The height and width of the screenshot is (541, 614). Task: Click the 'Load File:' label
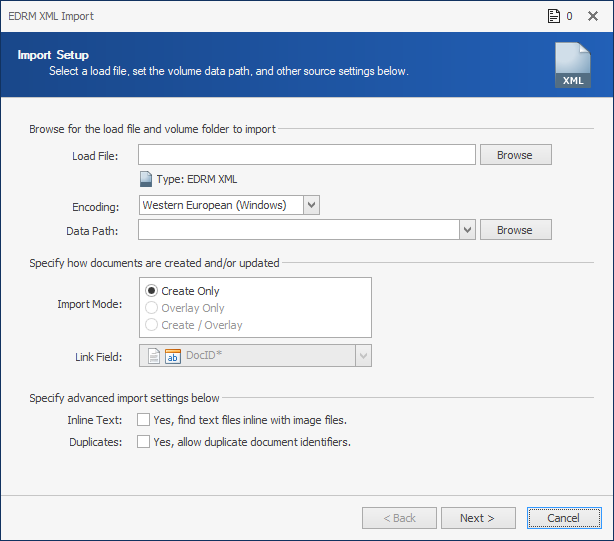[95, 156]
